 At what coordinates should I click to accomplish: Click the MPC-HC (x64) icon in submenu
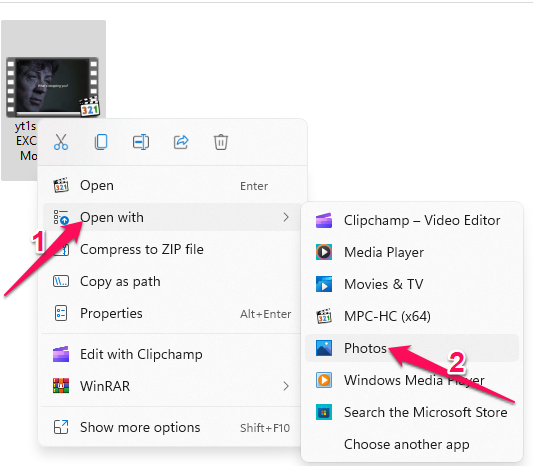(324, 316)
